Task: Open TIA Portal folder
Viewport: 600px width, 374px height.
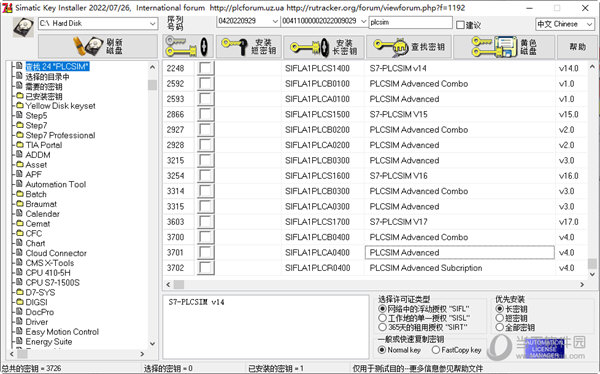Action: click(x=44, y=145)
